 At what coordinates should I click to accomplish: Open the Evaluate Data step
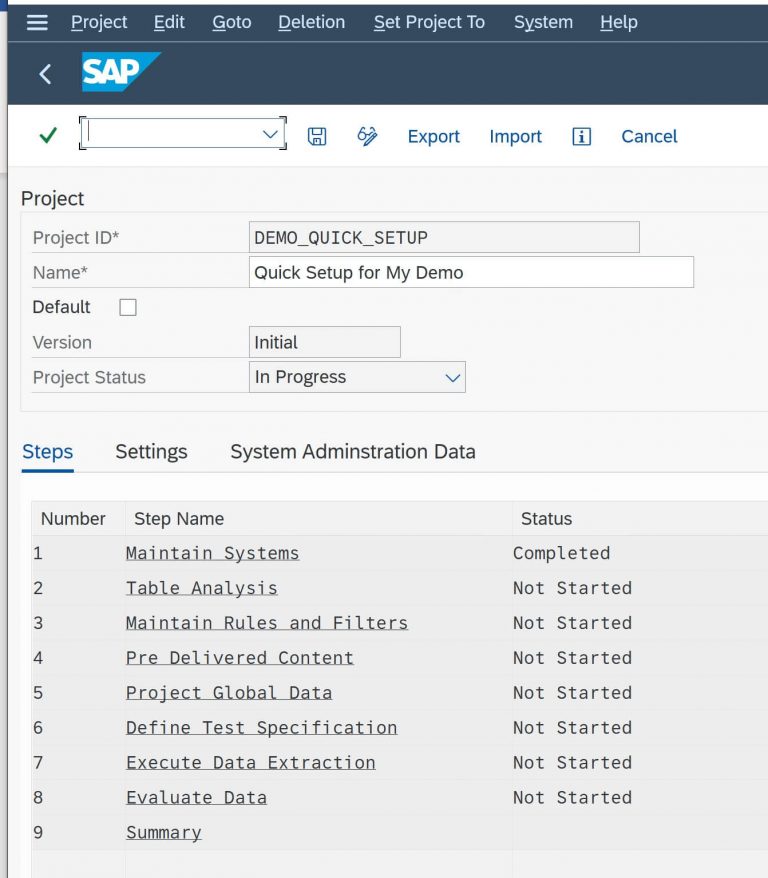click(196, 797)
